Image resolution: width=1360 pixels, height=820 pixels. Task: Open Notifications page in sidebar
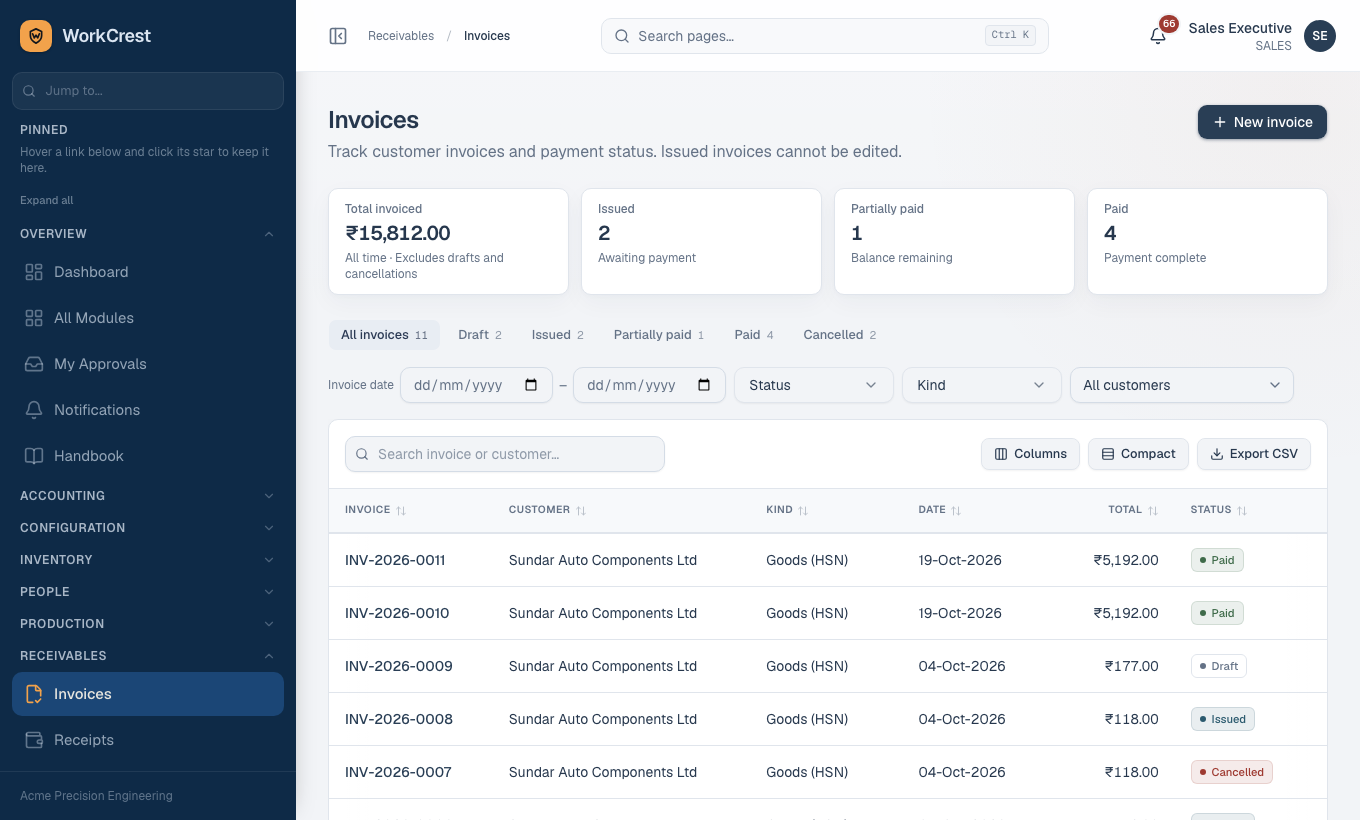click(148, 410)
